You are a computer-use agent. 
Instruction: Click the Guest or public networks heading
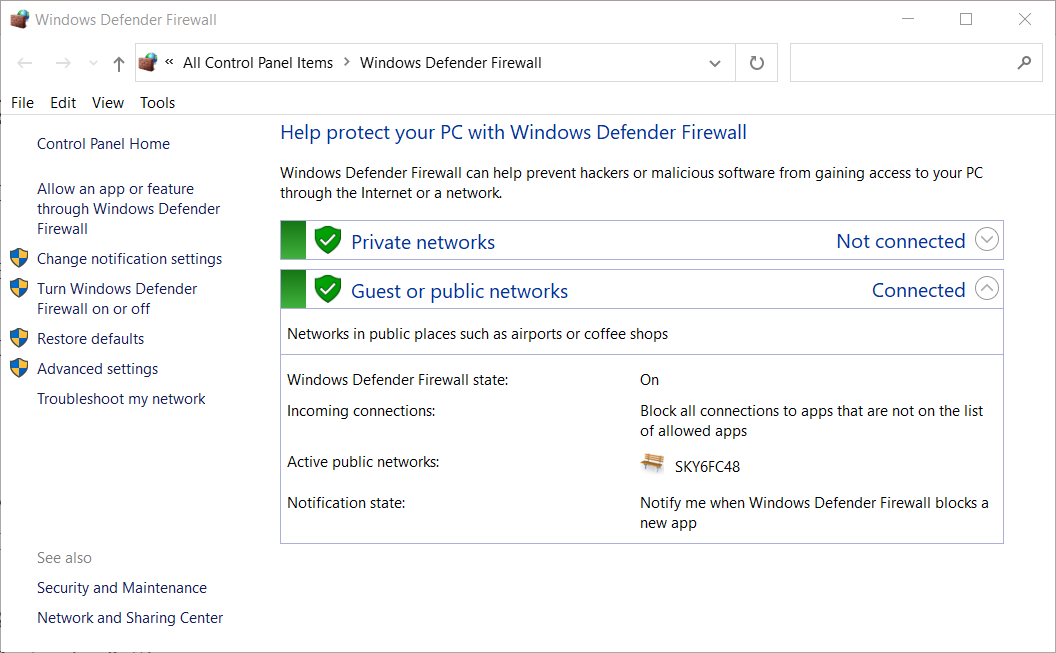(x=459, y=291)
